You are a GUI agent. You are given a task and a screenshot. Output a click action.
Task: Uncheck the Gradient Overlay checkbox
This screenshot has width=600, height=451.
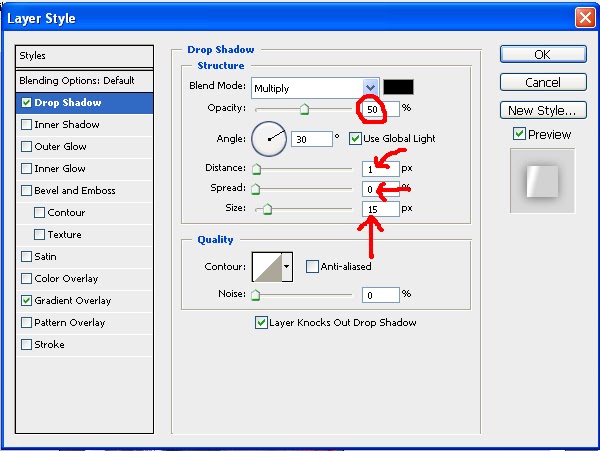(x=26, y=300)
